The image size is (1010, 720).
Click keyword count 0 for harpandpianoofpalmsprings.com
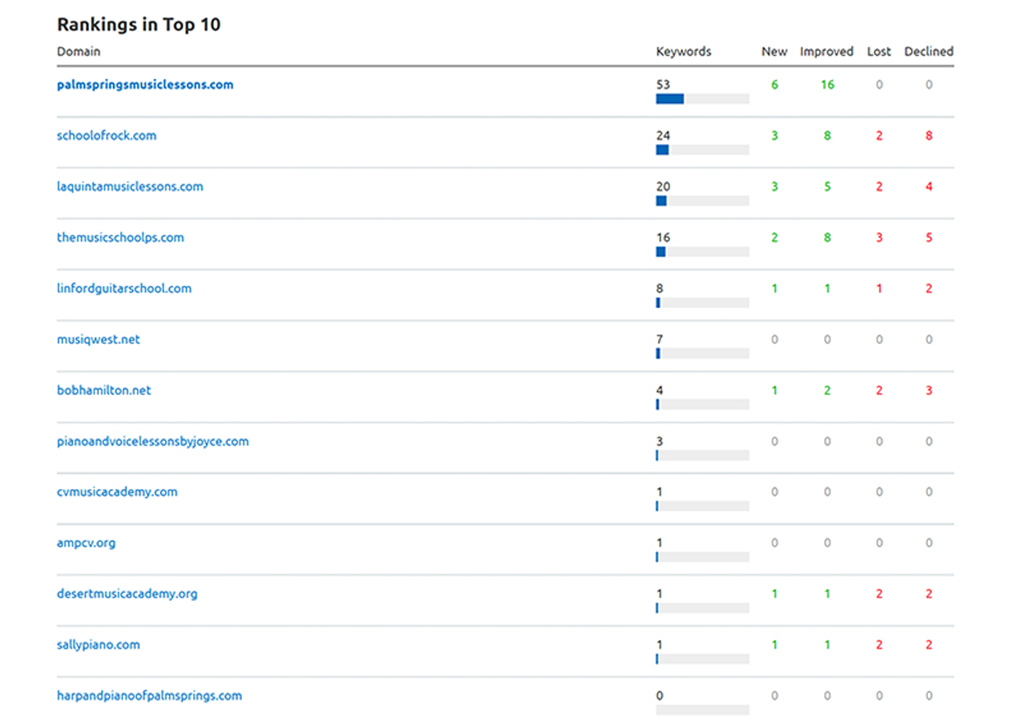pyautogui.click(x=660, y=696)
